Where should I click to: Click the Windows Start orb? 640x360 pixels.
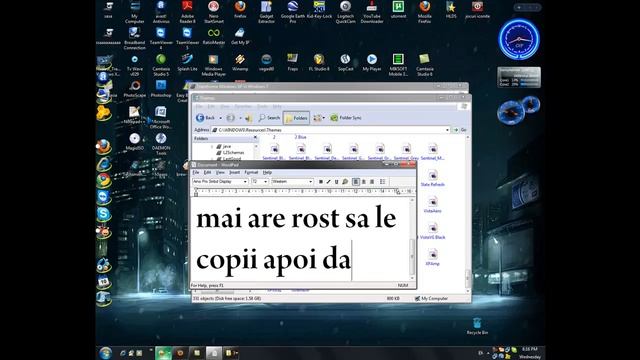105,353
